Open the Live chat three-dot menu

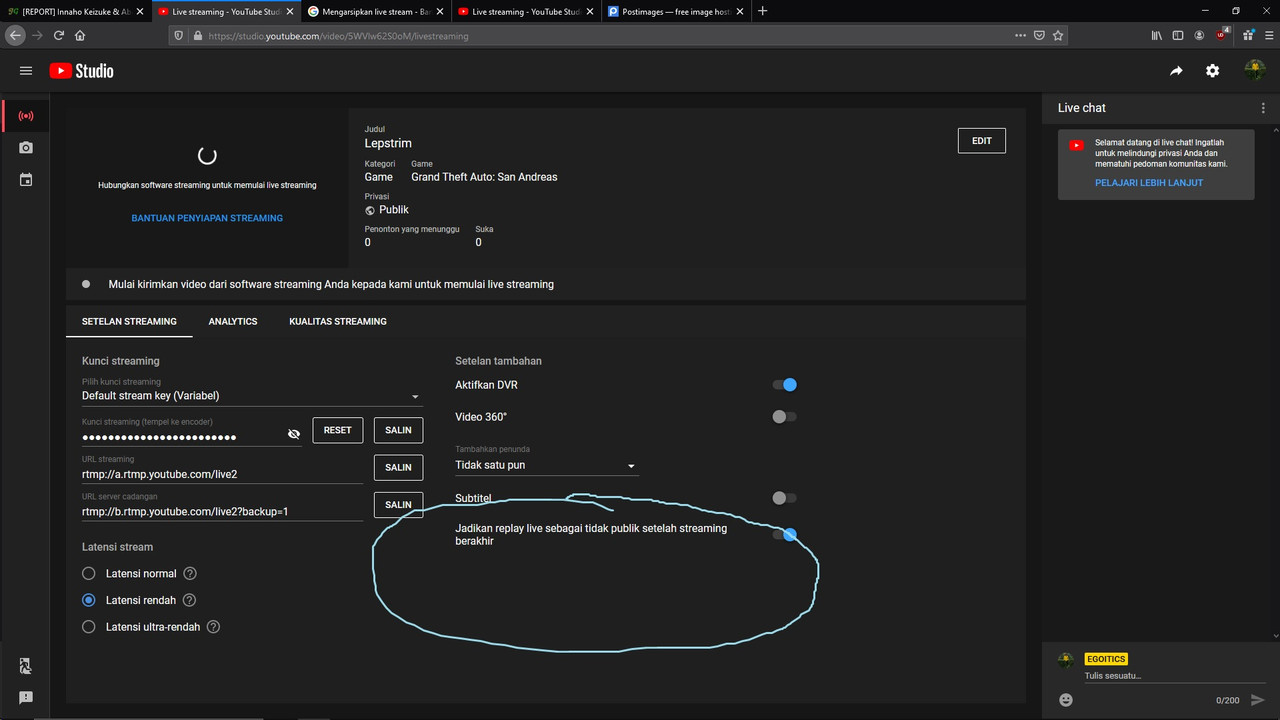pos(1263,108)
